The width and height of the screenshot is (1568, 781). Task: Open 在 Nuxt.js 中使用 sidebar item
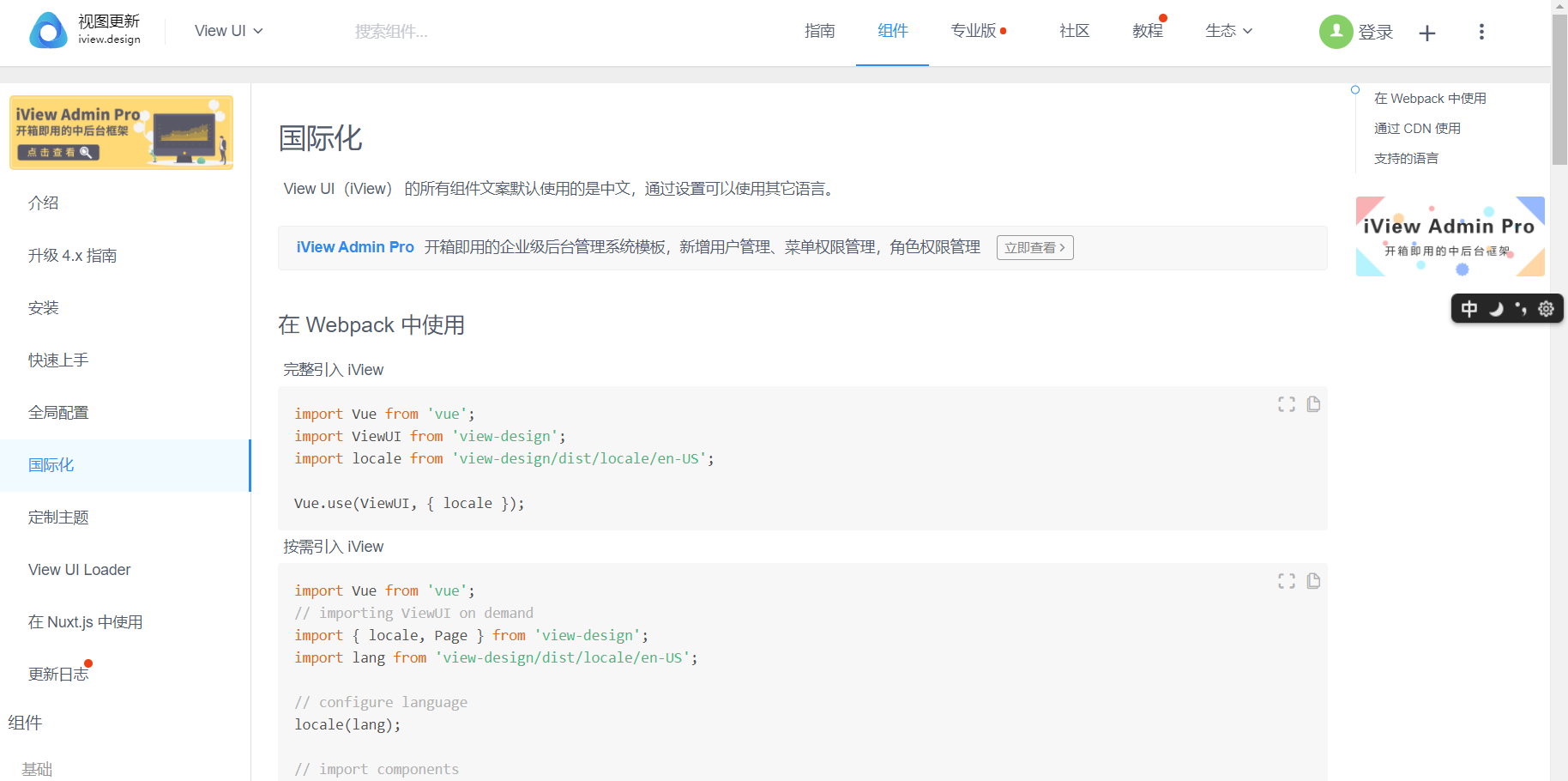pyautogui.click(x=125, y=622)
